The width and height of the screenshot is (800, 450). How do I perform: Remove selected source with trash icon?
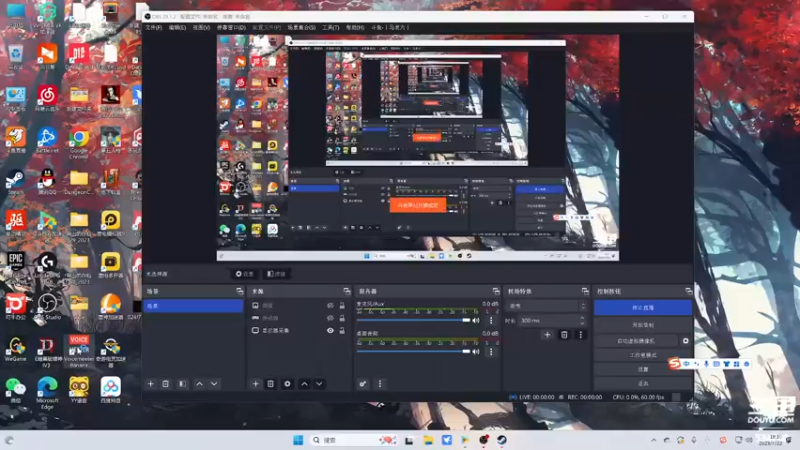coord(270,384)
